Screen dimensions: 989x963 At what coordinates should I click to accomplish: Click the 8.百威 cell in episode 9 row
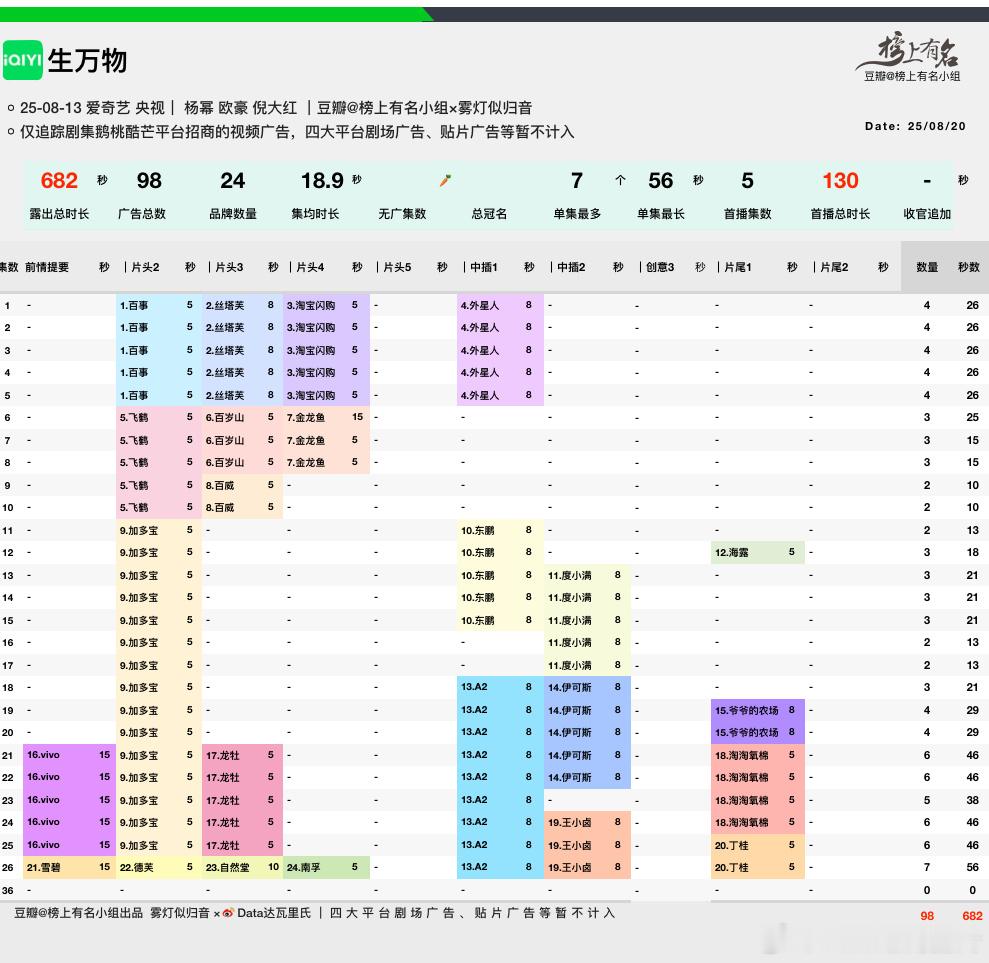242,485
